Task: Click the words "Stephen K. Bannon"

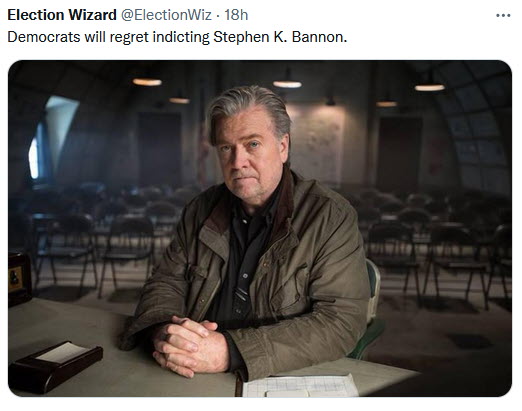Action: pos(280,37)
